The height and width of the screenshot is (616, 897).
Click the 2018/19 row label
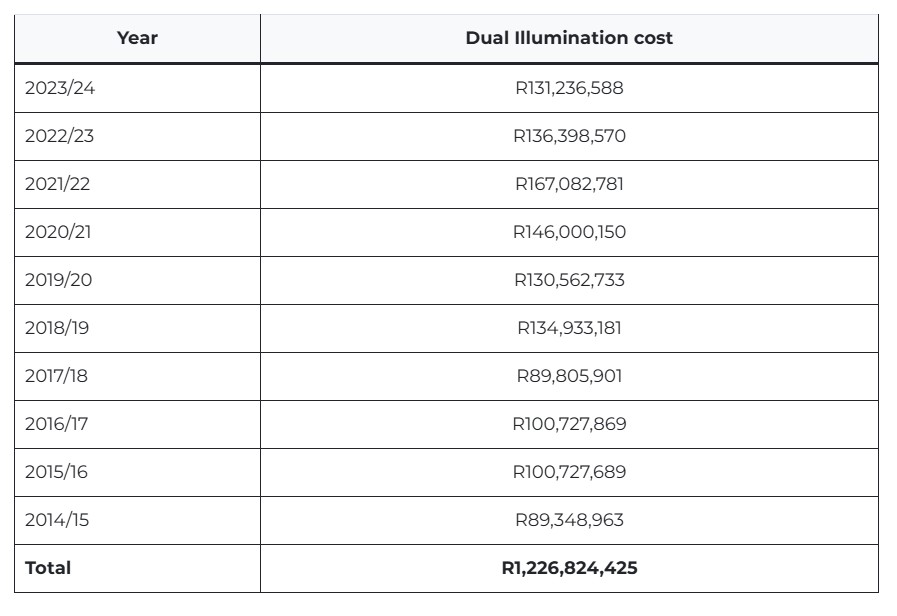tap(57, 328)
